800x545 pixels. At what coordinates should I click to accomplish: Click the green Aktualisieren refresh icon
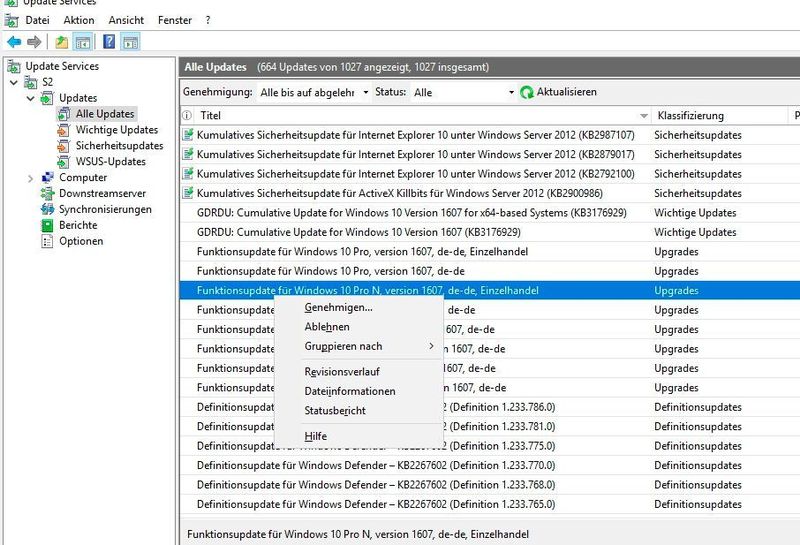[526, 92]
